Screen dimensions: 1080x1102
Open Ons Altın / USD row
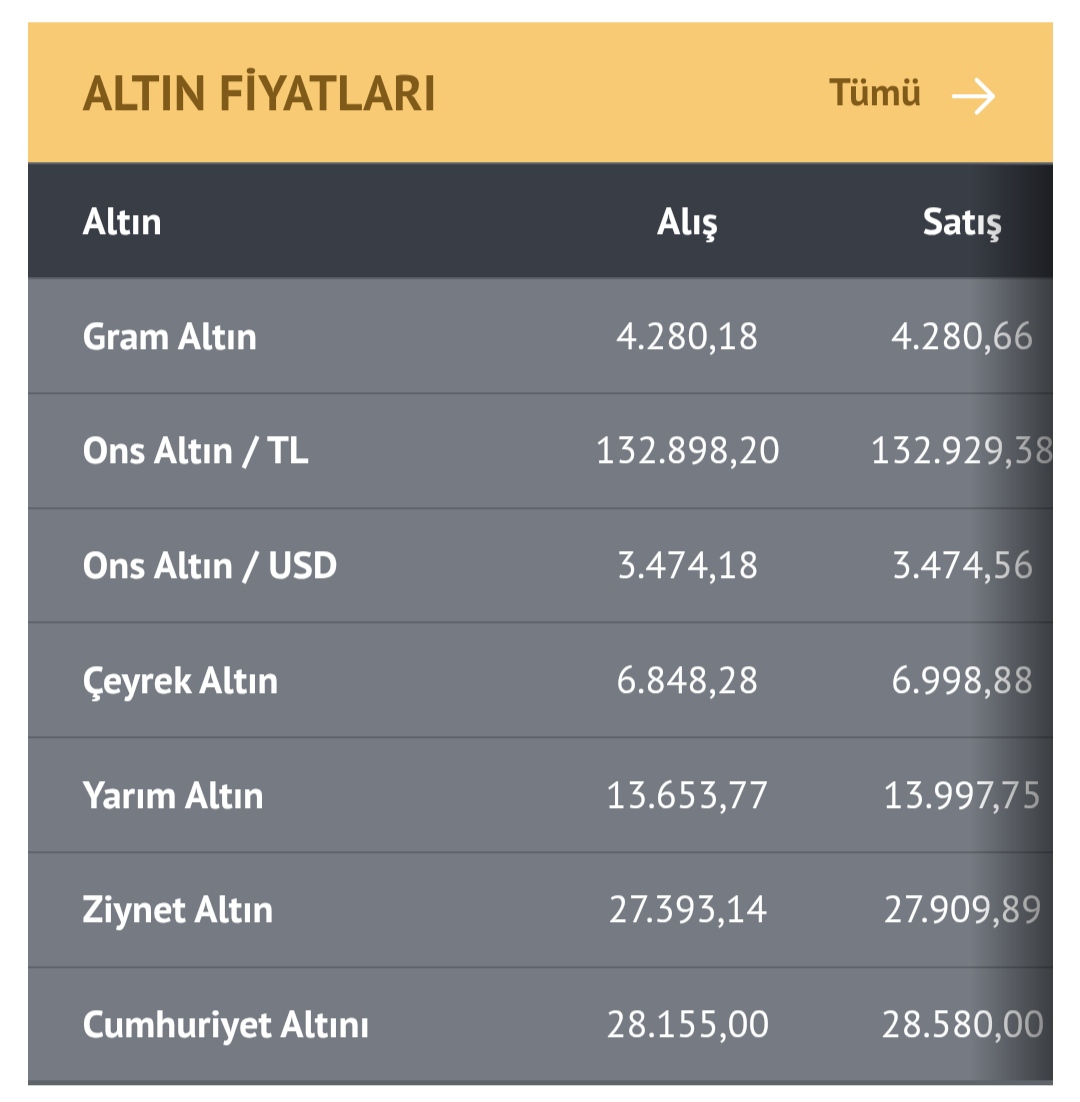pos(210,566)
